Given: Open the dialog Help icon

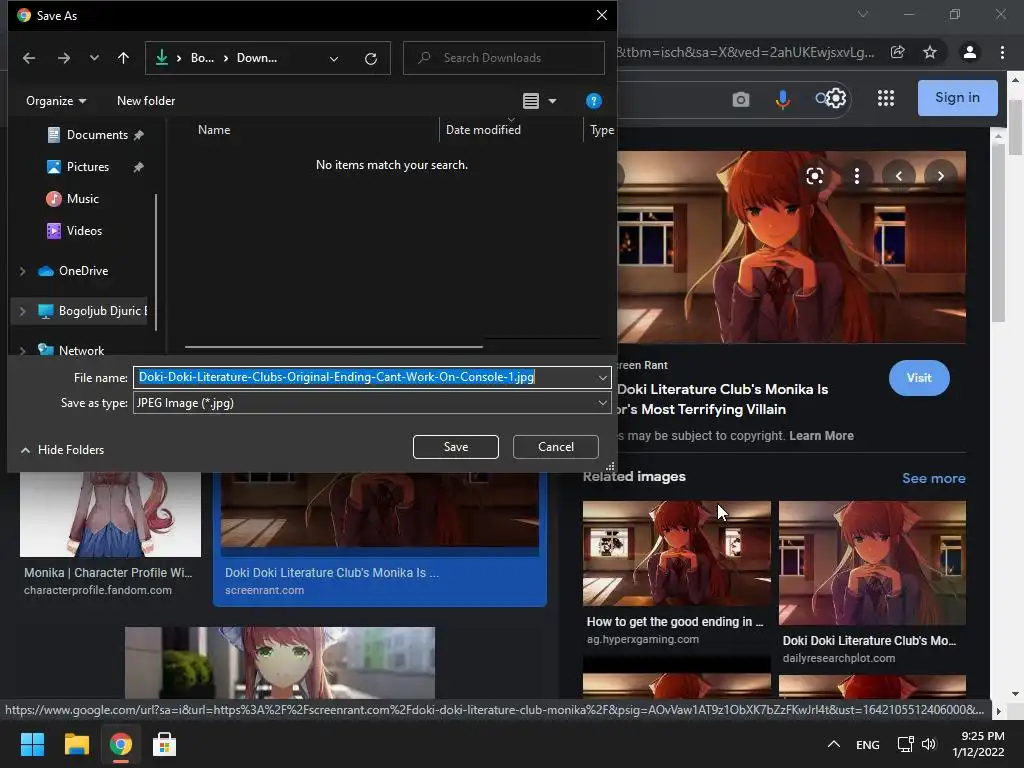Looking at the screenshot, I should (x=593, y=101).
